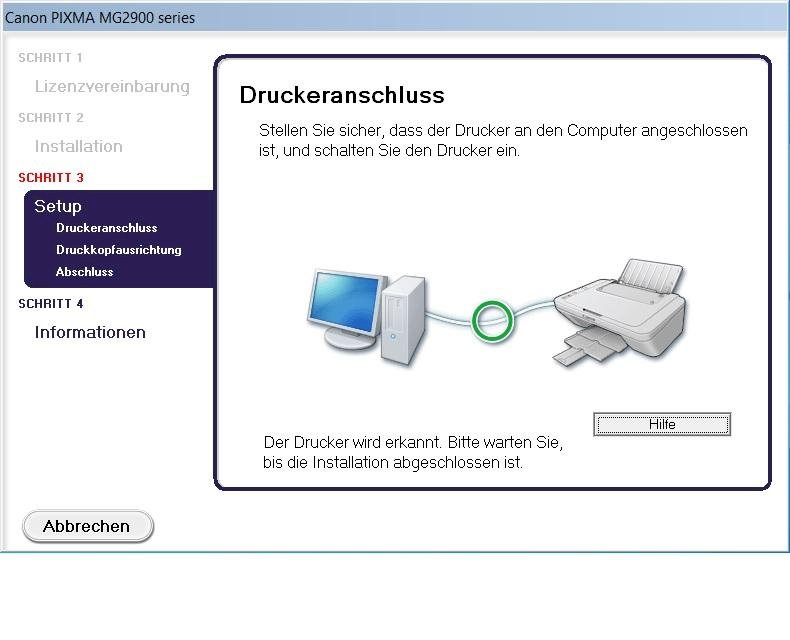Click the 'Der Drucker wird erkannt' status text
Screen dimensions: 790x640
(x=412, y=452)
